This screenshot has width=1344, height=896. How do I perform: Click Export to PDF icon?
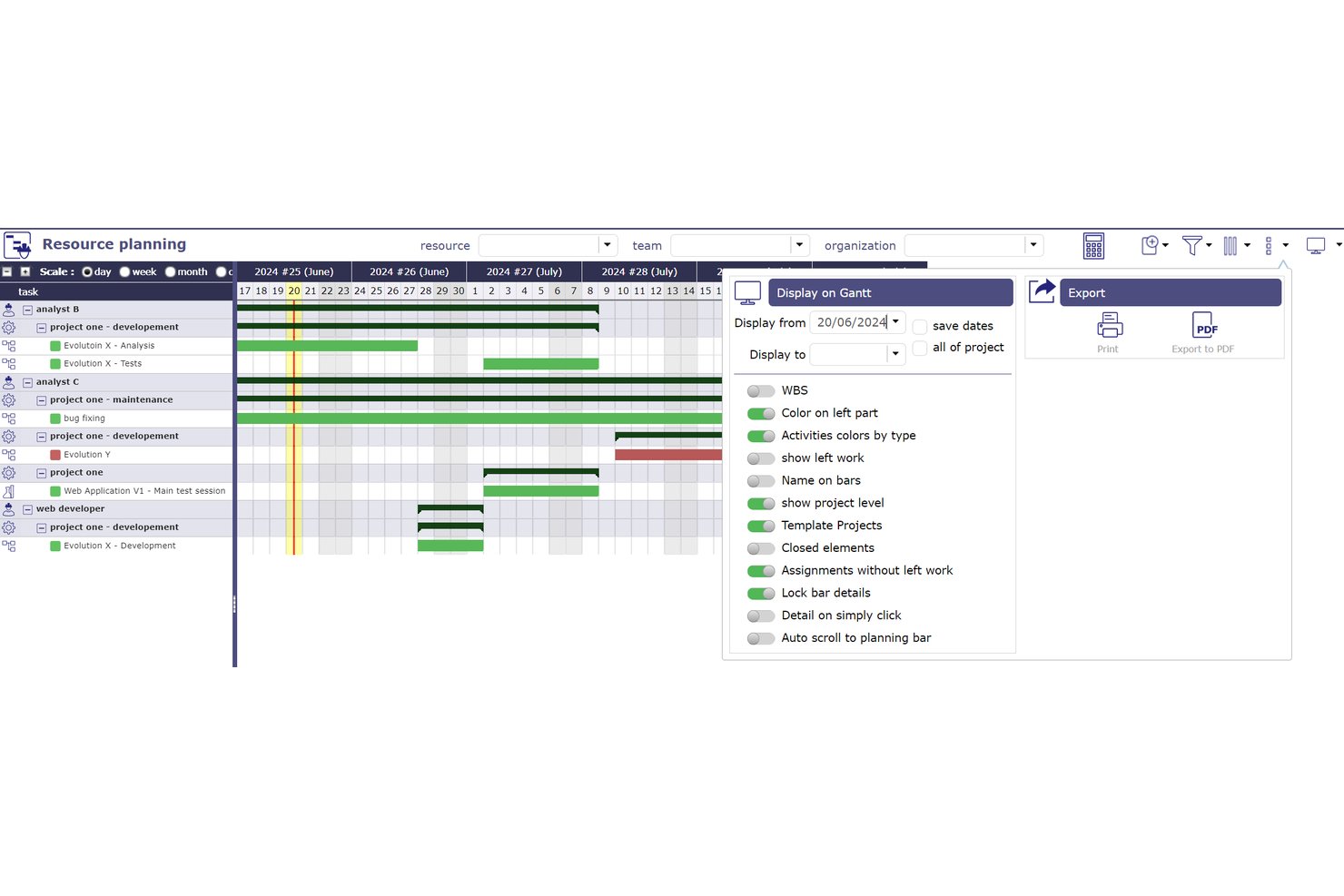1204,325
